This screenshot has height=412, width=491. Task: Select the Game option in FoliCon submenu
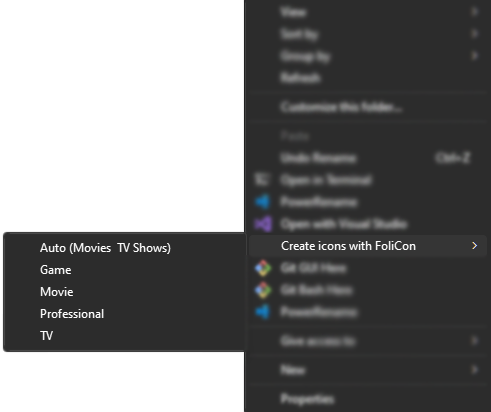[x=125, y=270]
